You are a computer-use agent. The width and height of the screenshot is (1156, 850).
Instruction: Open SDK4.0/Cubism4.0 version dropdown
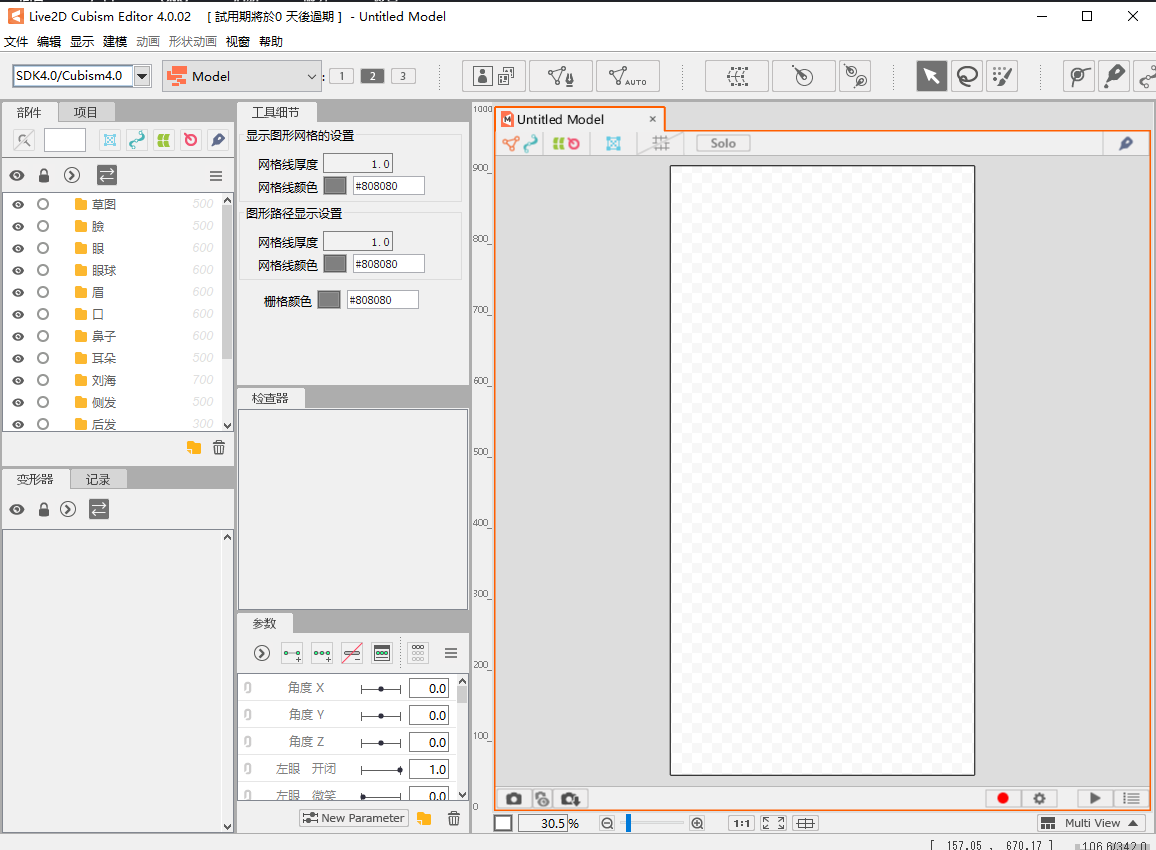[142, 76]
